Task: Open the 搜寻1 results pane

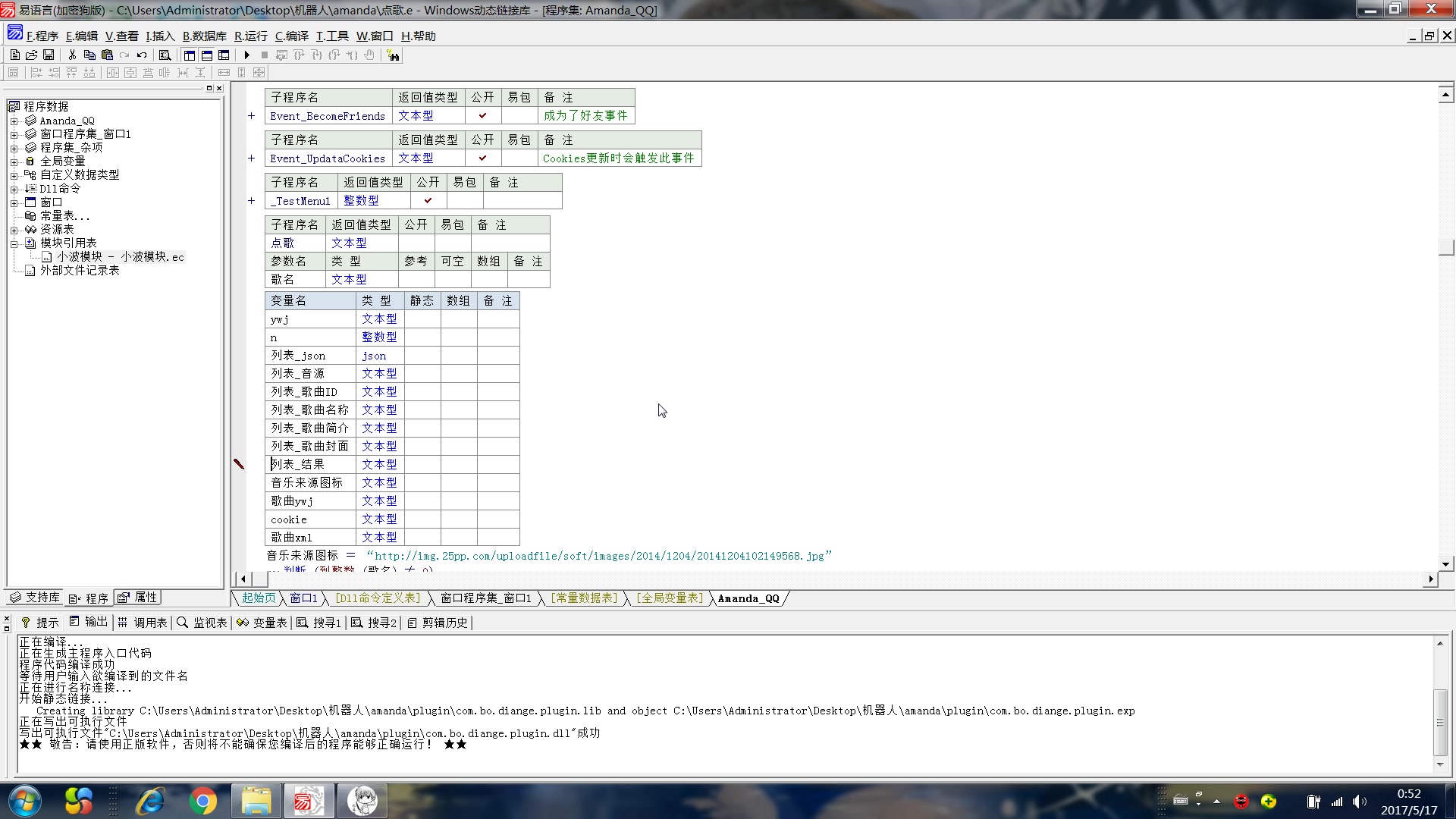Action: 318,623
